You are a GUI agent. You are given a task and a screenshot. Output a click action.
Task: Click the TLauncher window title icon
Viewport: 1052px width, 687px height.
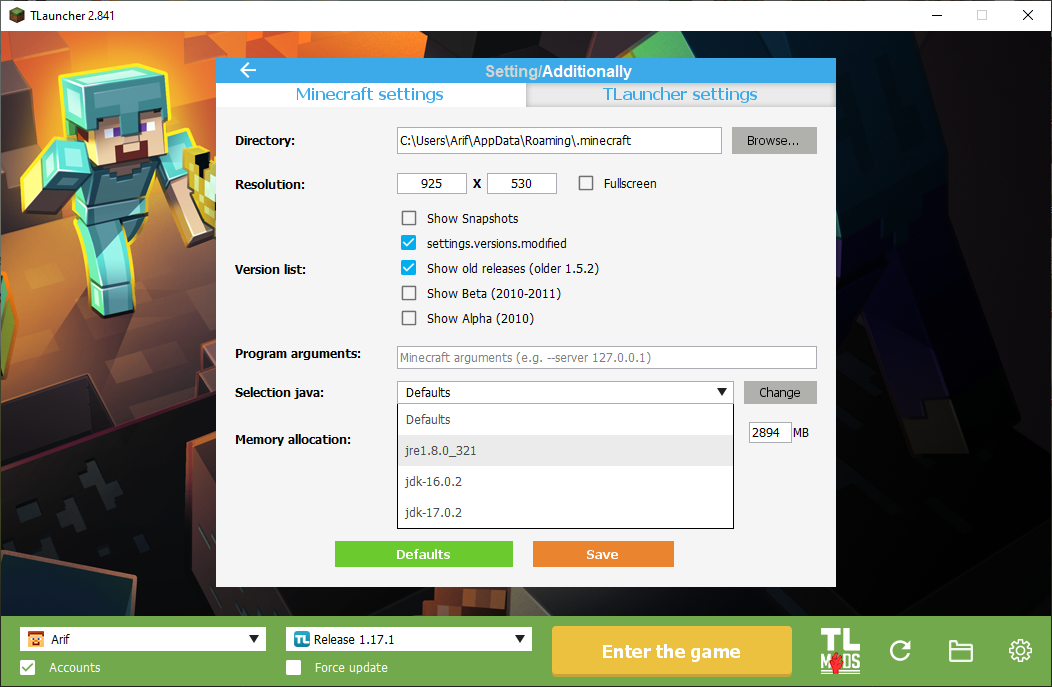pyautogui.click(x=17, y=15)
